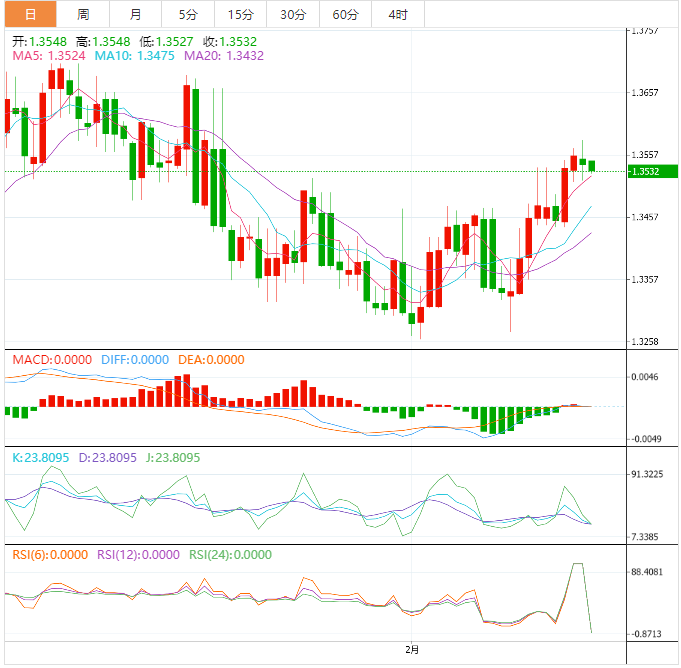Screen dimensions: 681x668
Task: Click the RSI spike peak near the chart's right edge
Action: tap(578, 563)
